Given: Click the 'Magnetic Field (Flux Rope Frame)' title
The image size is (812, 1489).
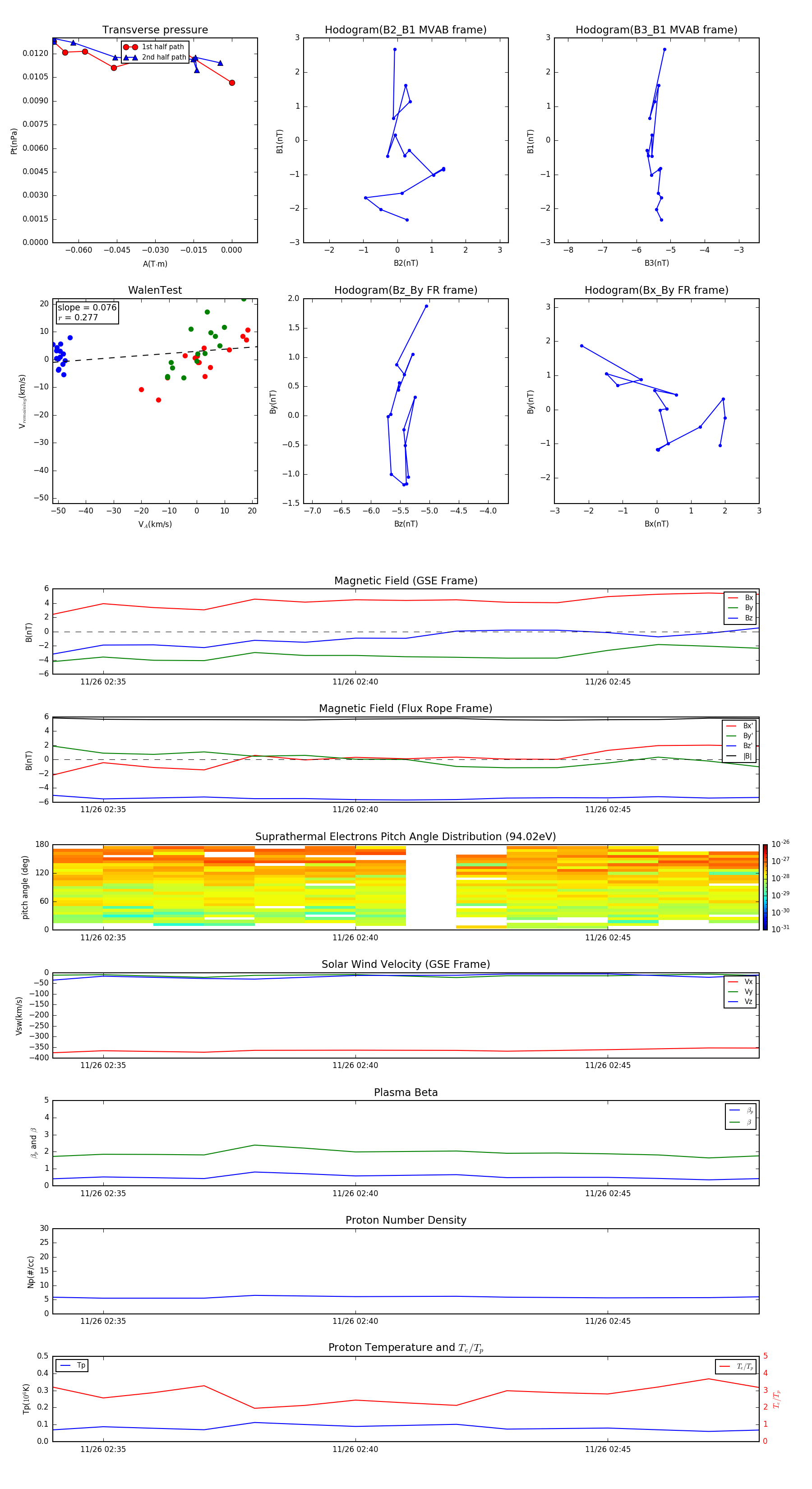Looking at the screenshot, I should [406, 709].
